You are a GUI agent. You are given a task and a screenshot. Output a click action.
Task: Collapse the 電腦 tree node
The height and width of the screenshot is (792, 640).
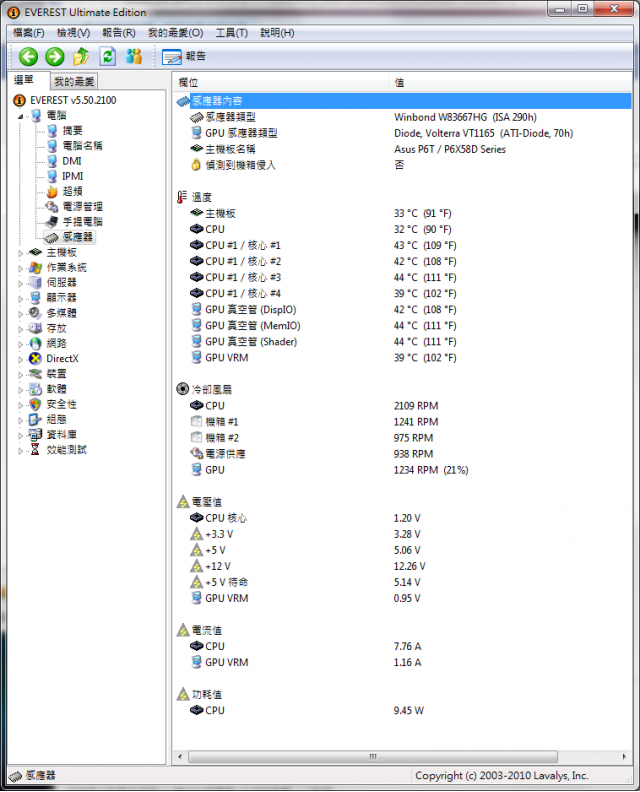21,116
